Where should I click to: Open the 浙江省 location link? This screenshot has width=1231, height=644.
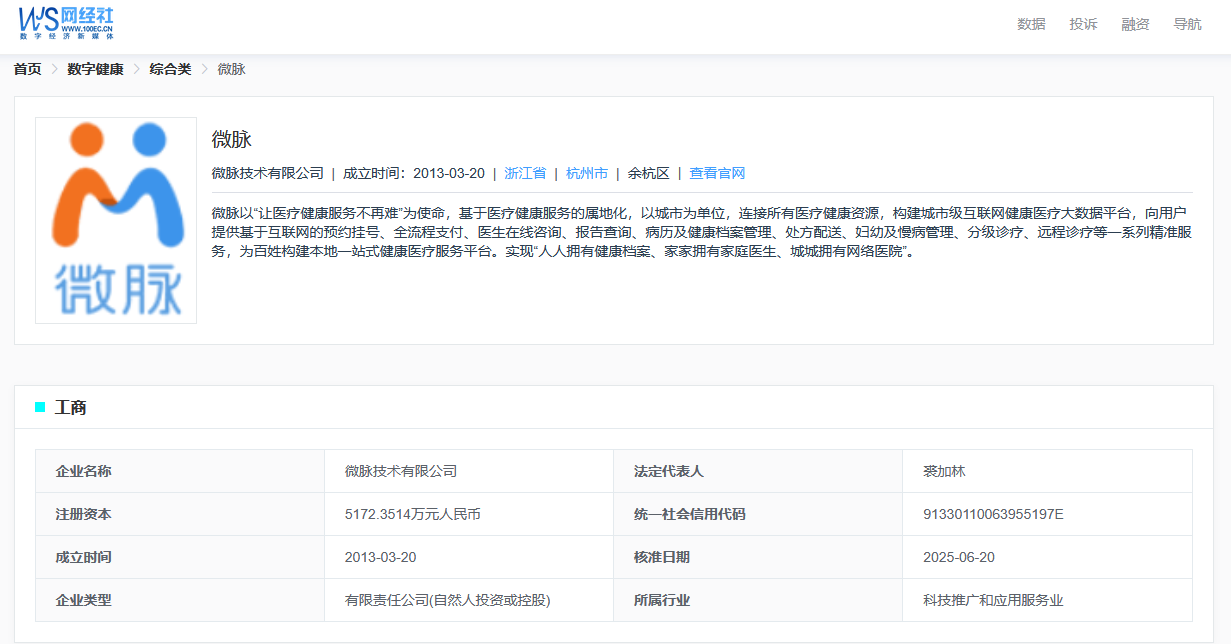(x=526, y=172)
